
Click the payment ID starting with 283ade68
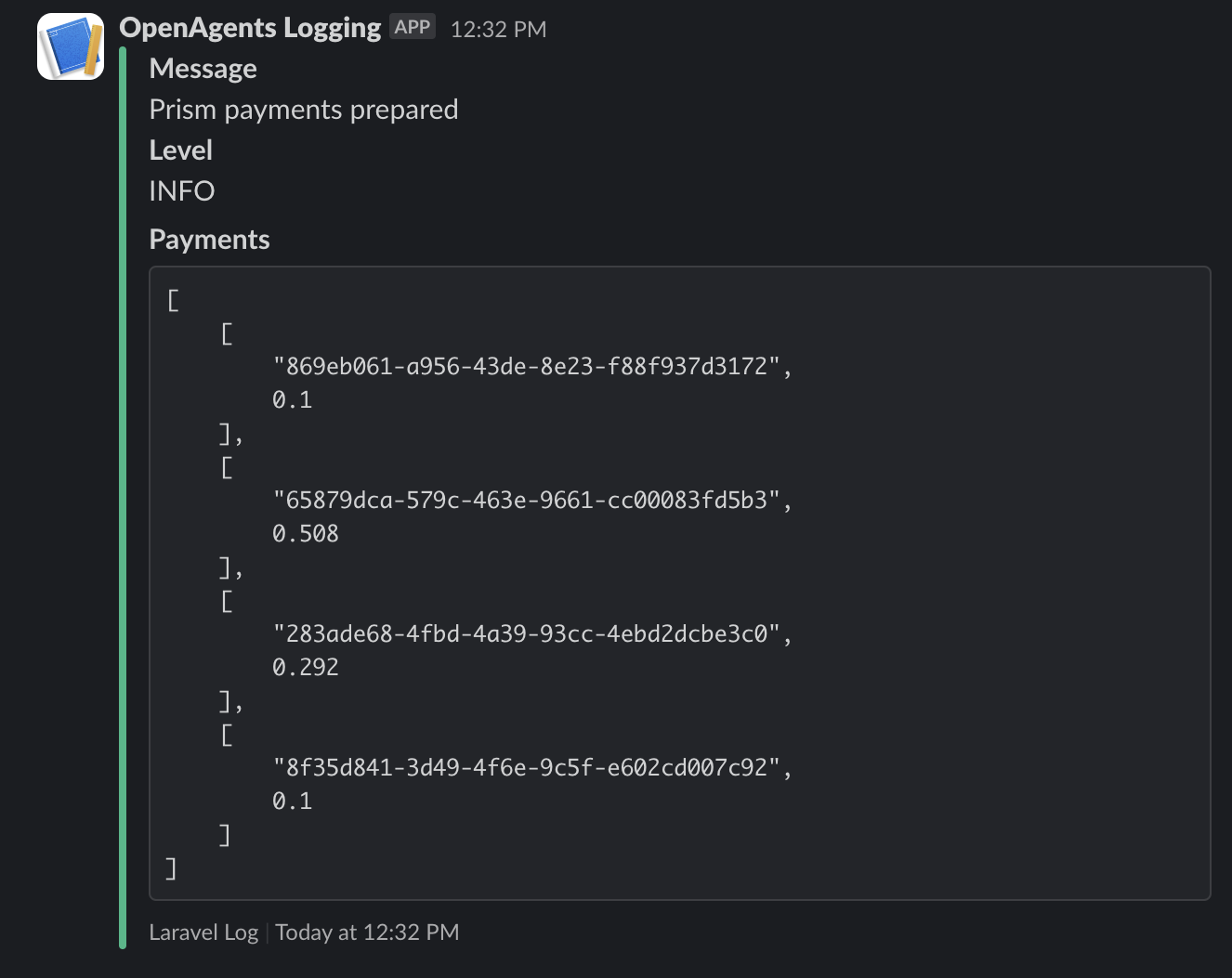527,634
